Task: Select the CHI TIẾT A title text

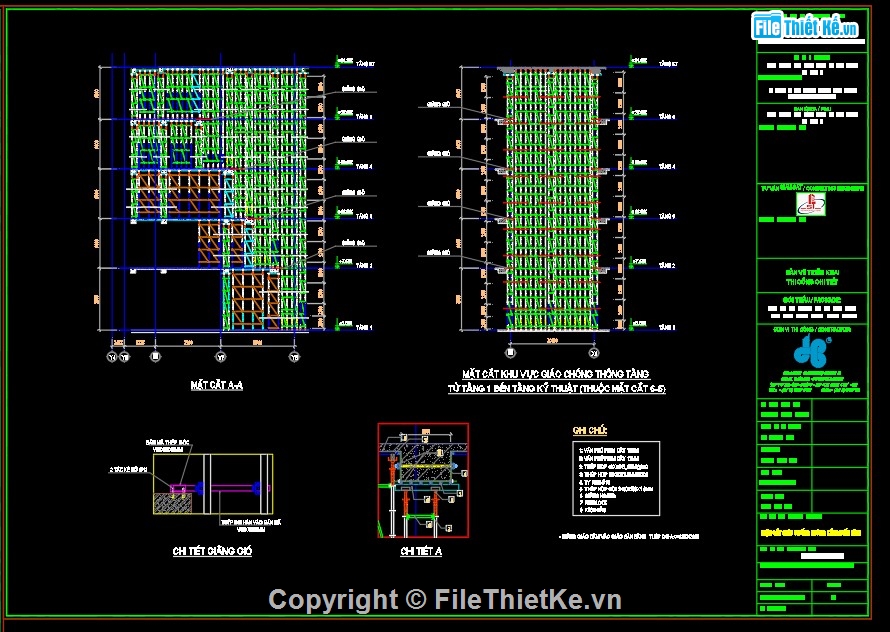Action: tap(421, 551)
